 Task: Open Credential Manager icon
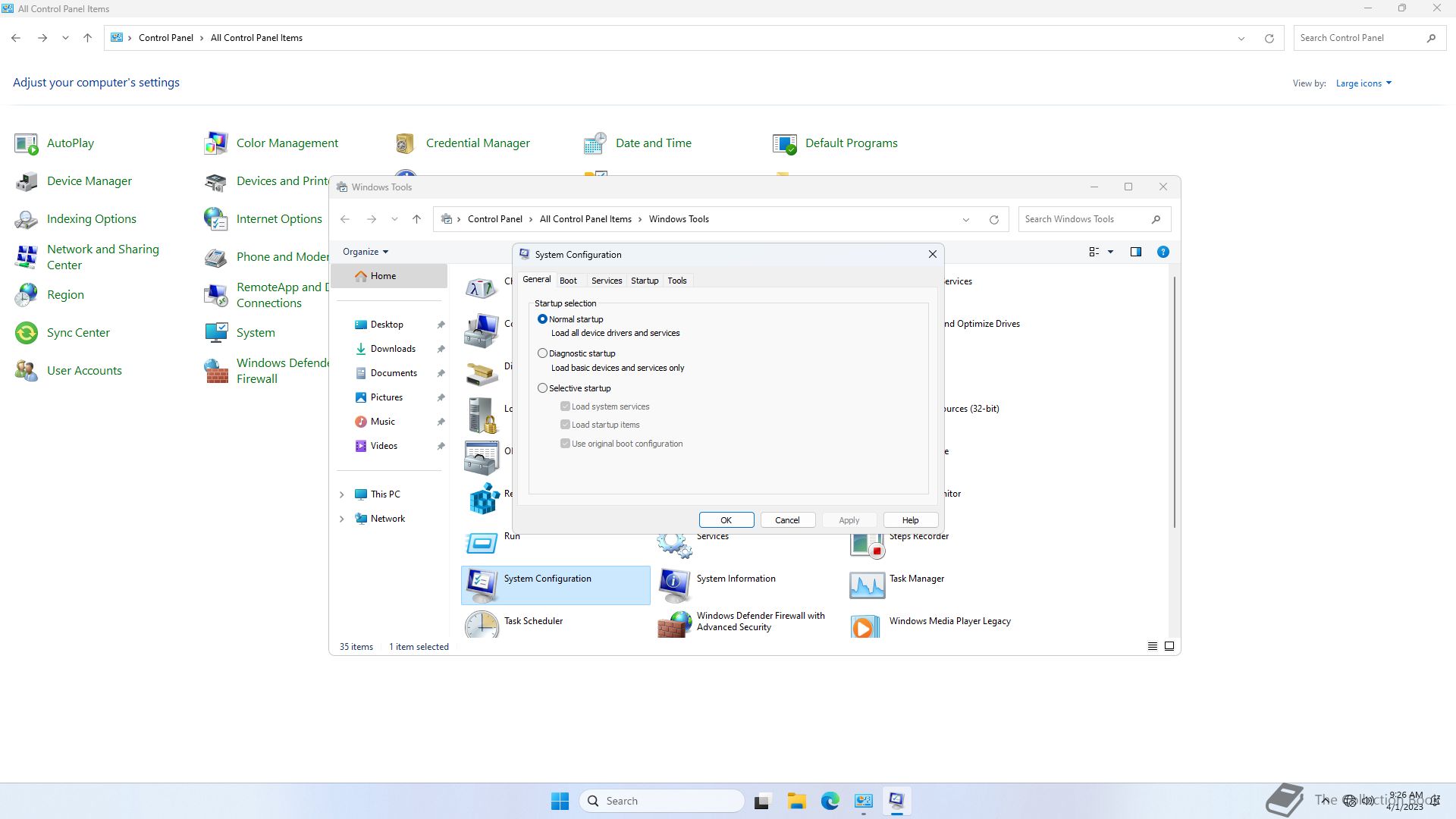[406, 143]
